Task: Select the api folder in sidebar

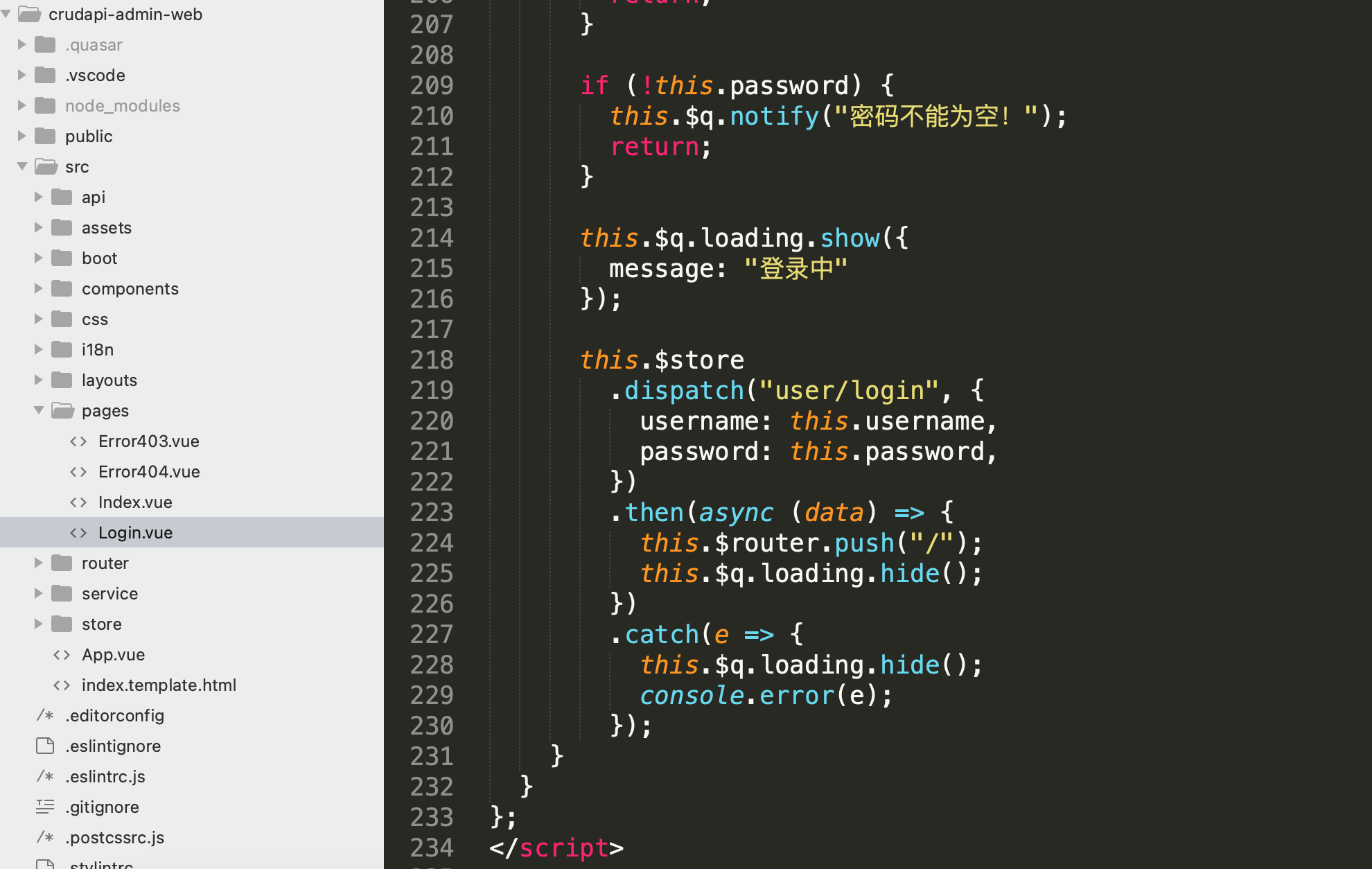Action: pyautogui.click(x=92, y=197)
